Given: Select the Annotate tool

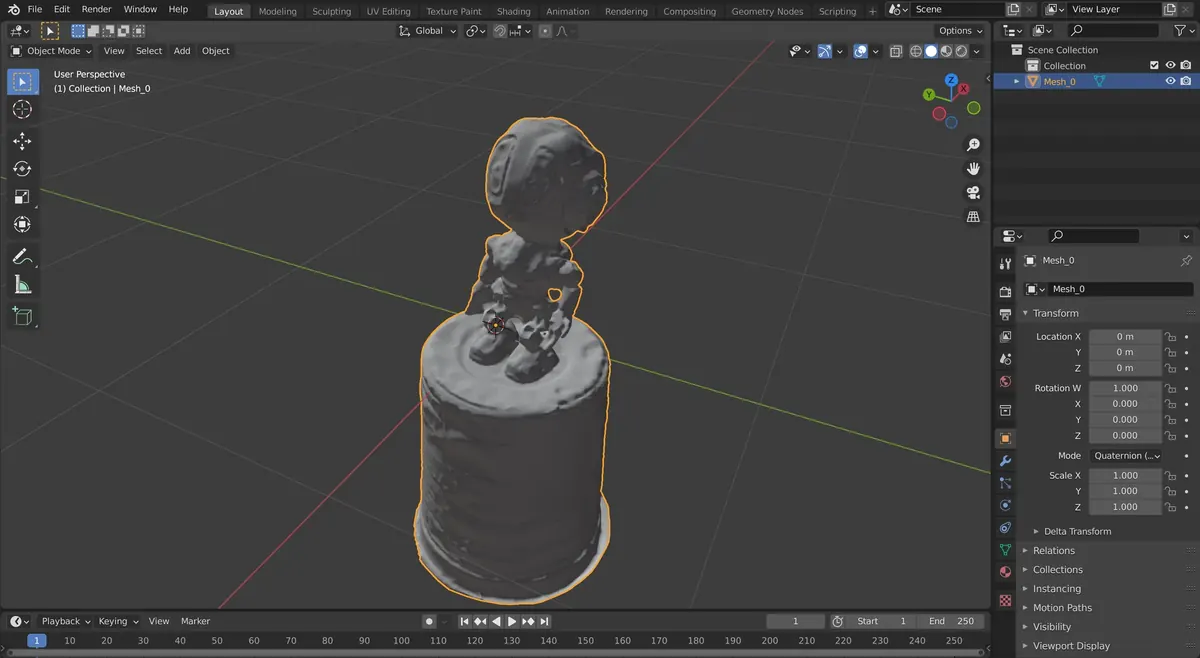Looking at the screenshot, I should (x=22, y=257).
